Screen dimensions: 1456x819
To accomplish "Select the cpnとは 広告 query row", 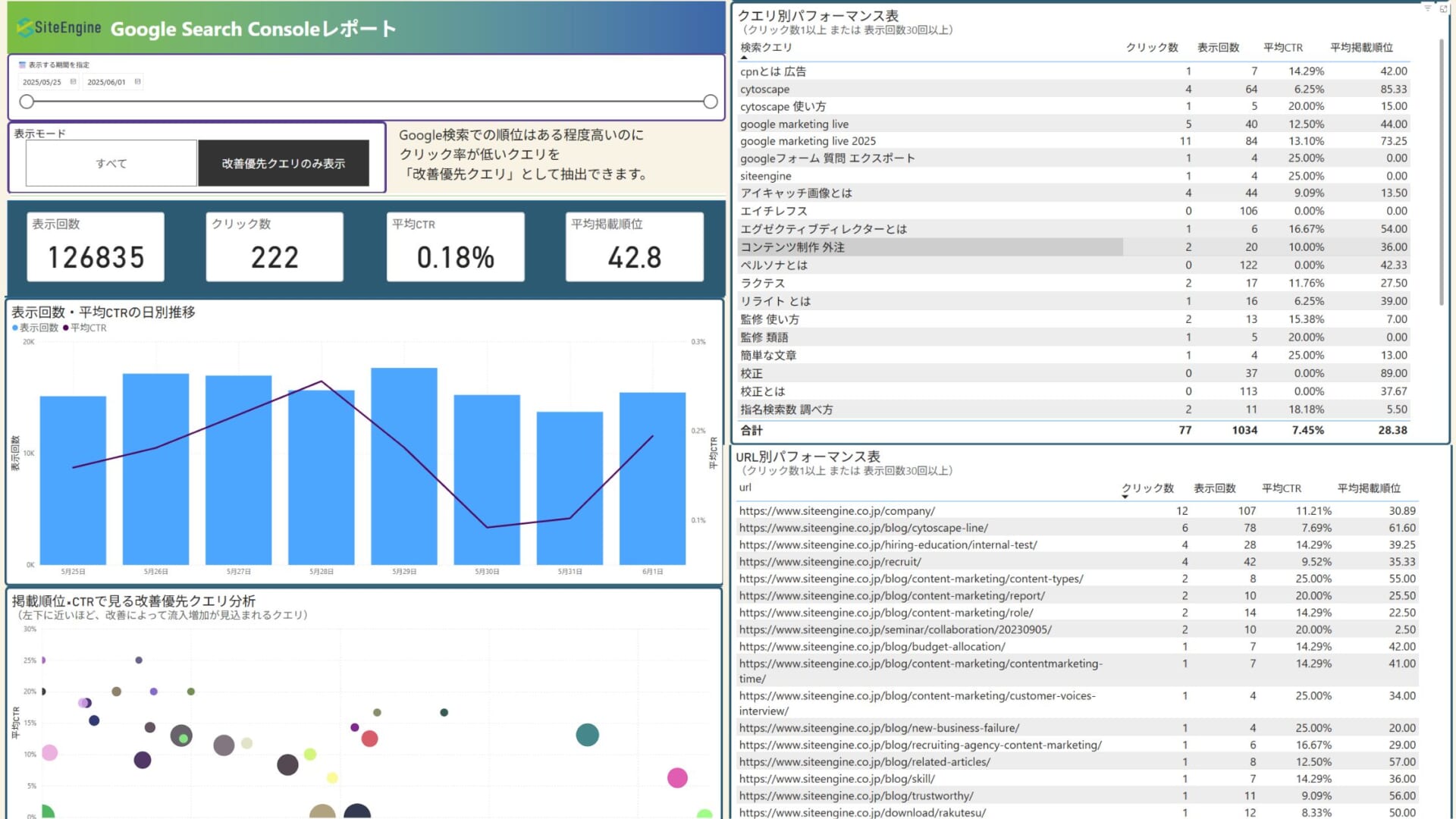I will click(x=1074, y=71).
